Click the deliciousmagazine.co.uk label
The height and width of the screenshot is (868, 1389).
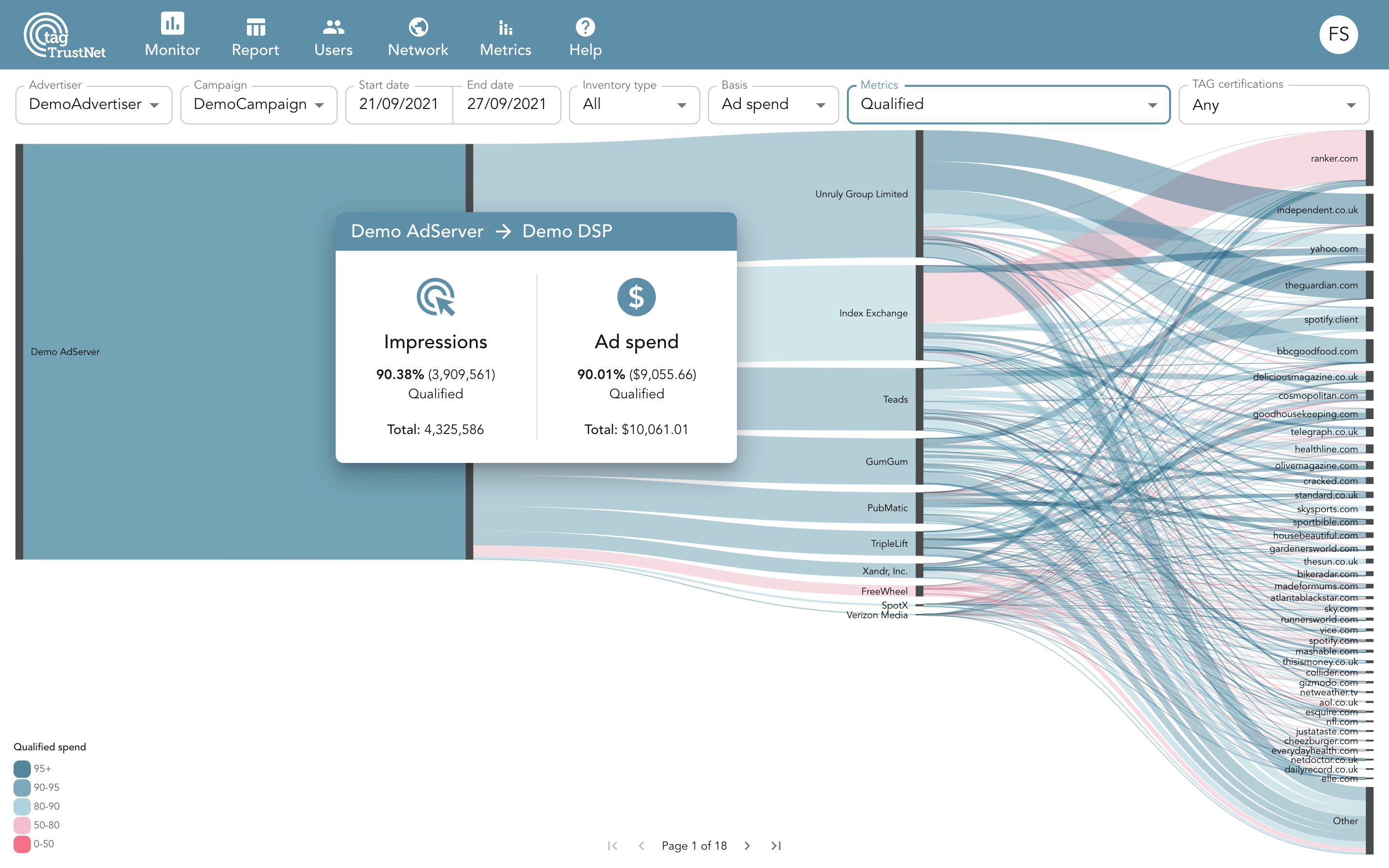1305,377
